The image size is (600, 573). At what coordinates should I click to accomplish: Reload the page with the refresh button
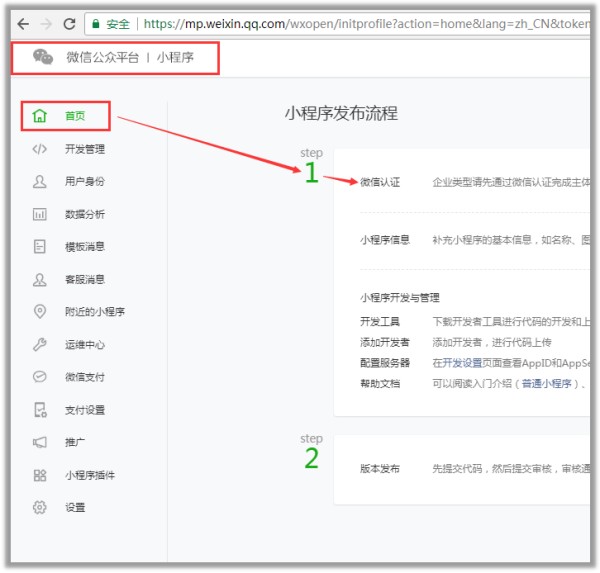tap(69, 23)
